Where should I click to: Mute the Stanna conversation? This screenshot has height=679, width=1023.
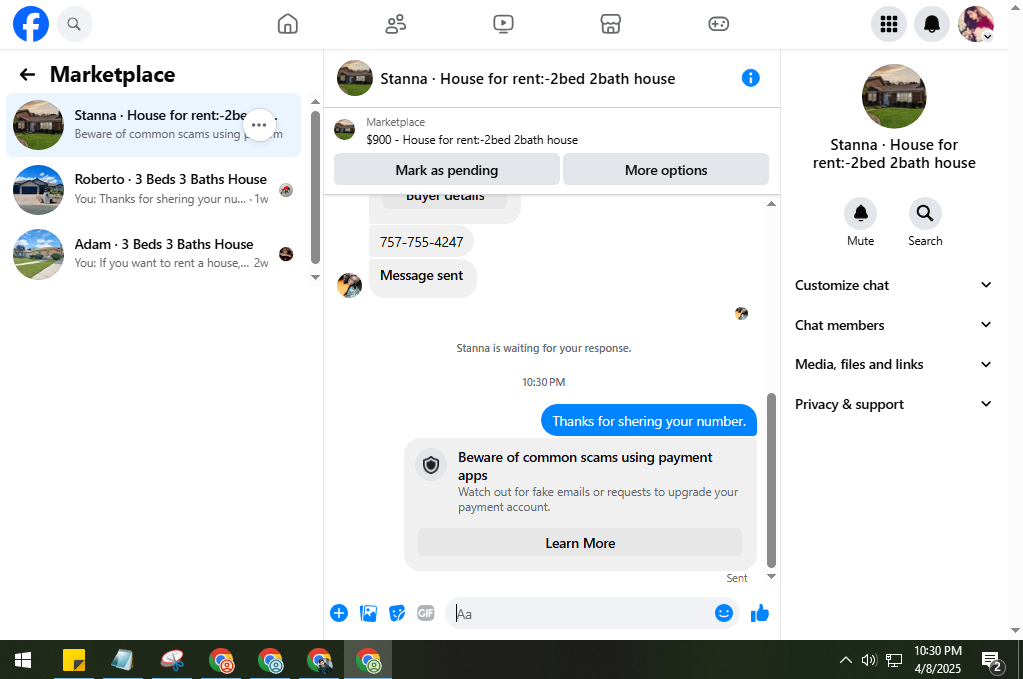861,222
